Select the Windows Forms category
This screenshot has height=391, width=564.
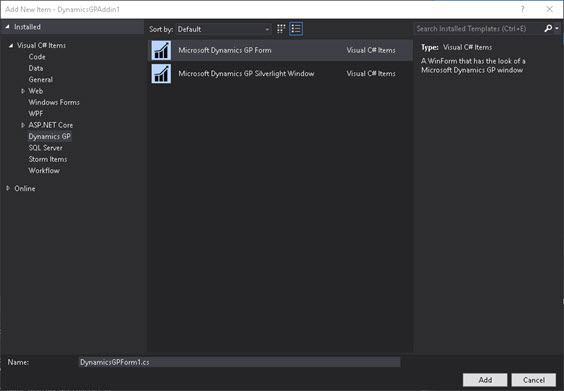pyautogui.click(x=54, y=103)
